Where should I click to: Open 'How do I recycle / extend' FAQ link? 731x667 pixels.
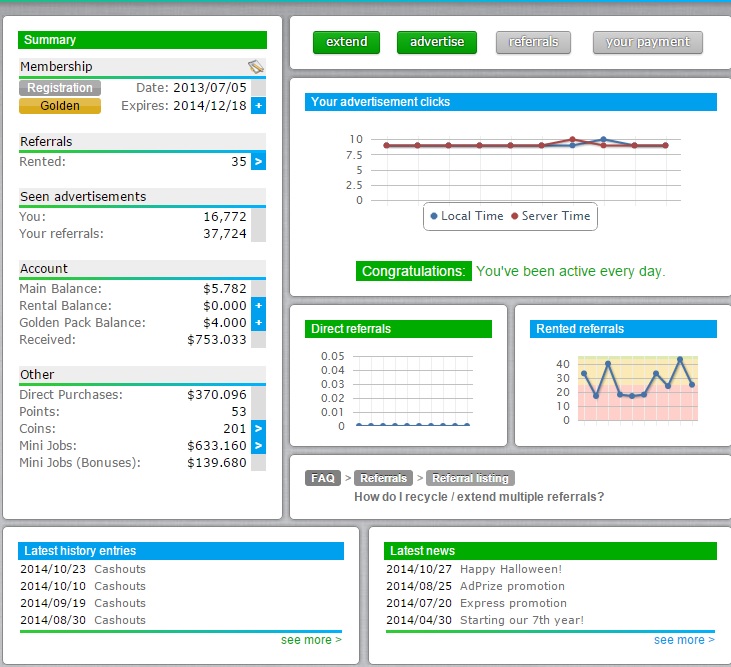pyautogui.click(x=479, y=497)
